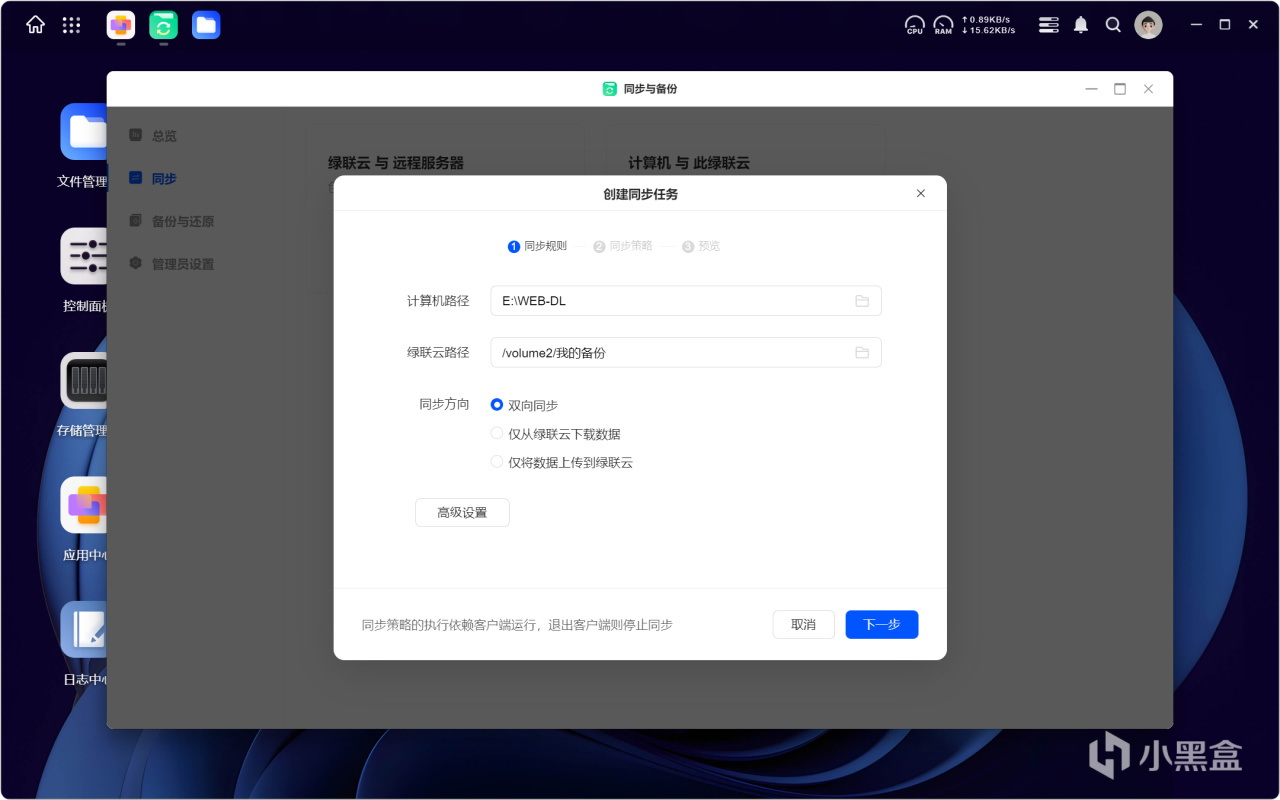Open 高级设置 button
This screenshot has height=800, width=1280.
point(462,513)
